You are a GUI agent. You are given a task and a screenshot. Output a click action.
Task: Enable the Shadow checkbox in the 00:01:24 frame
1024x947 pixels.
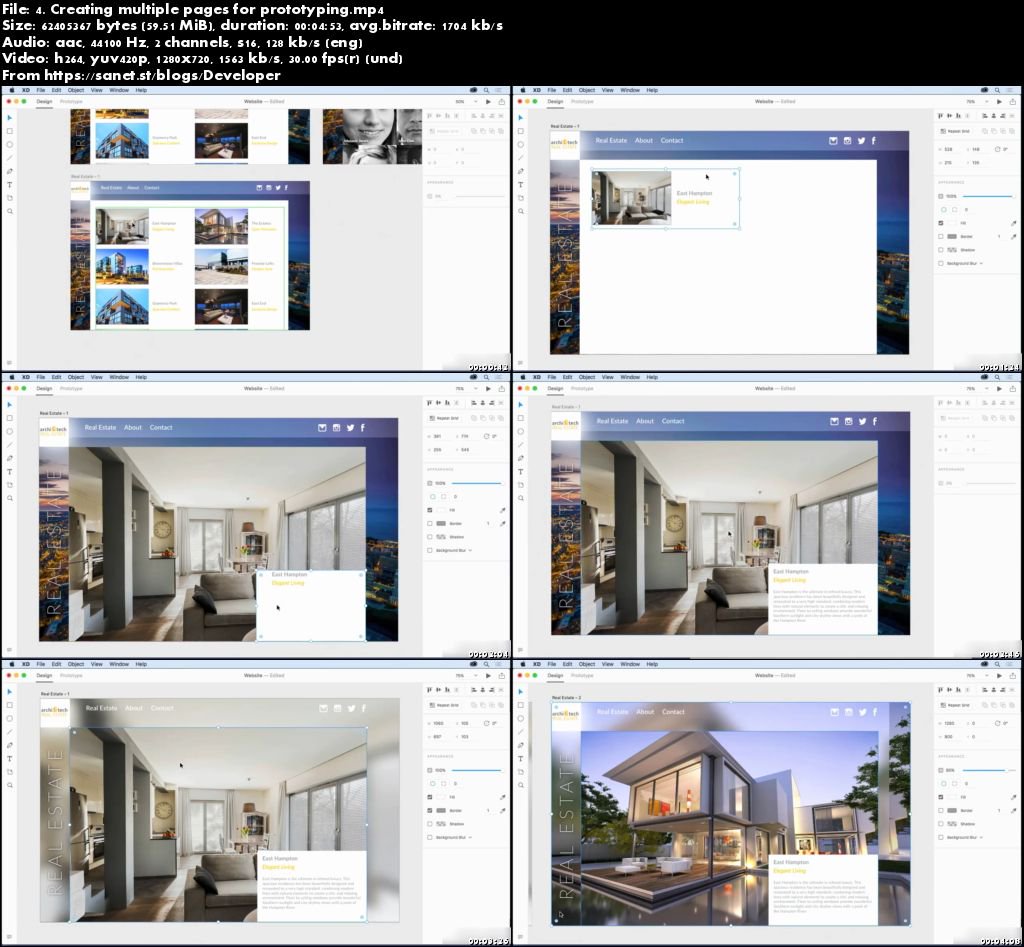coord(941,250)
